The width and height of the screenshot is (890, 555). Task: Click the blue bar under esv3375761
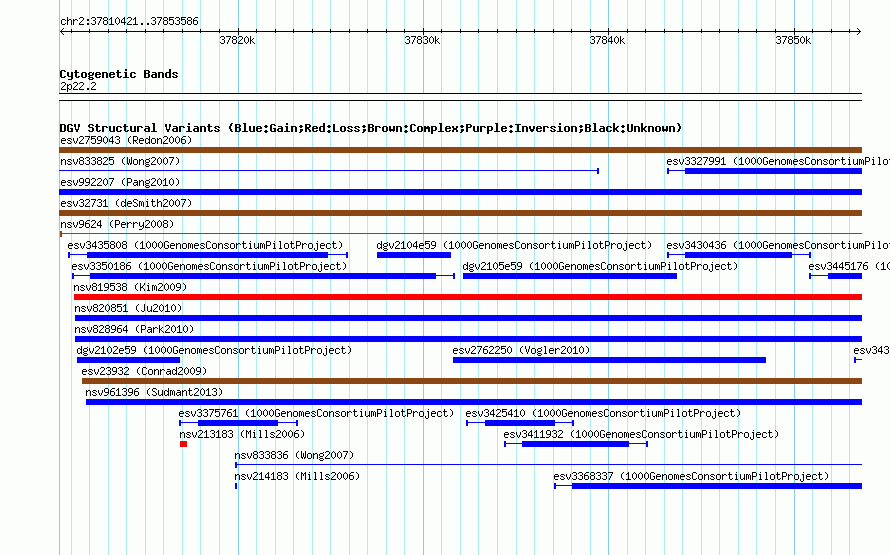(x=238, y=423)
